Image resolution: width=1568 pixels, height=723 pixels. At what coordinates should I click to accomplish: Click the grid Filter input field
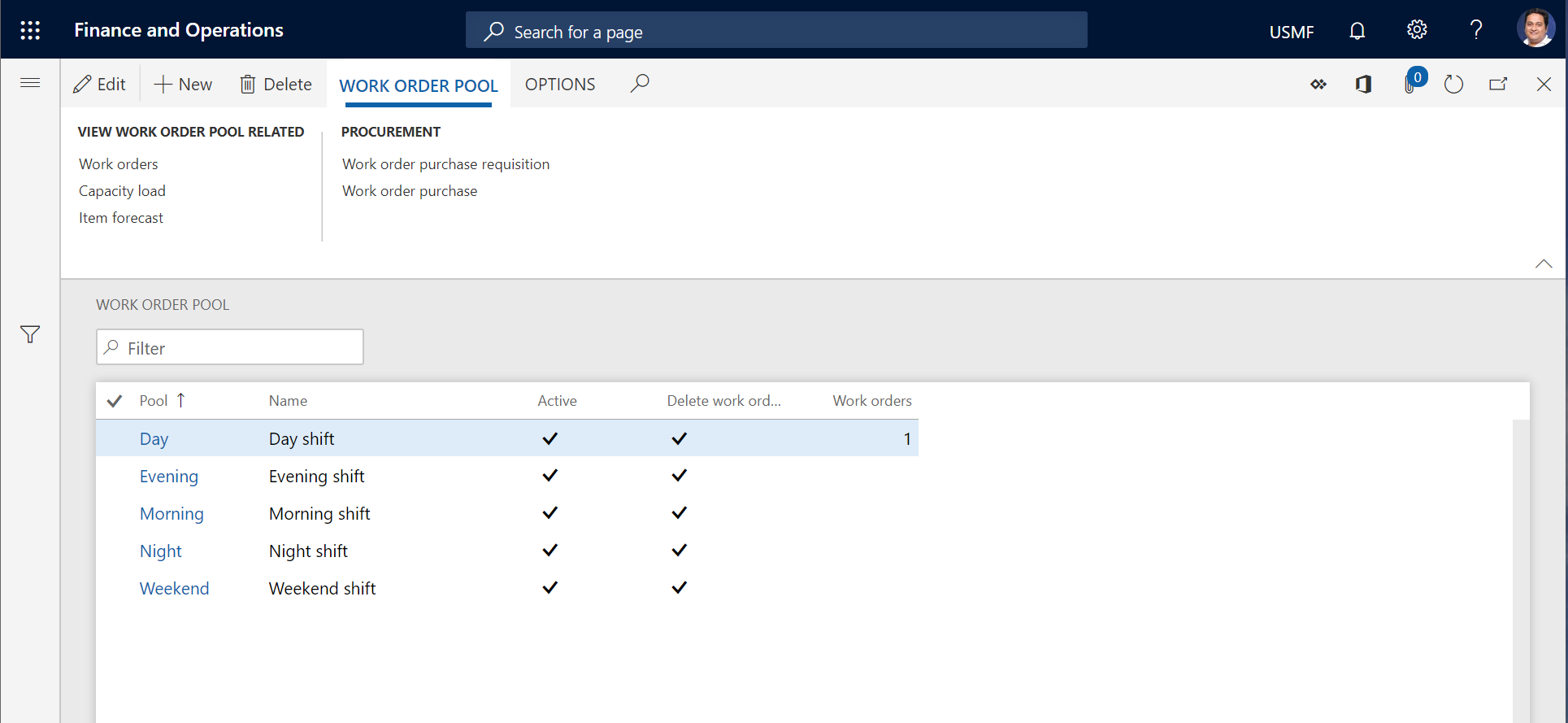(x=230, y=347)
